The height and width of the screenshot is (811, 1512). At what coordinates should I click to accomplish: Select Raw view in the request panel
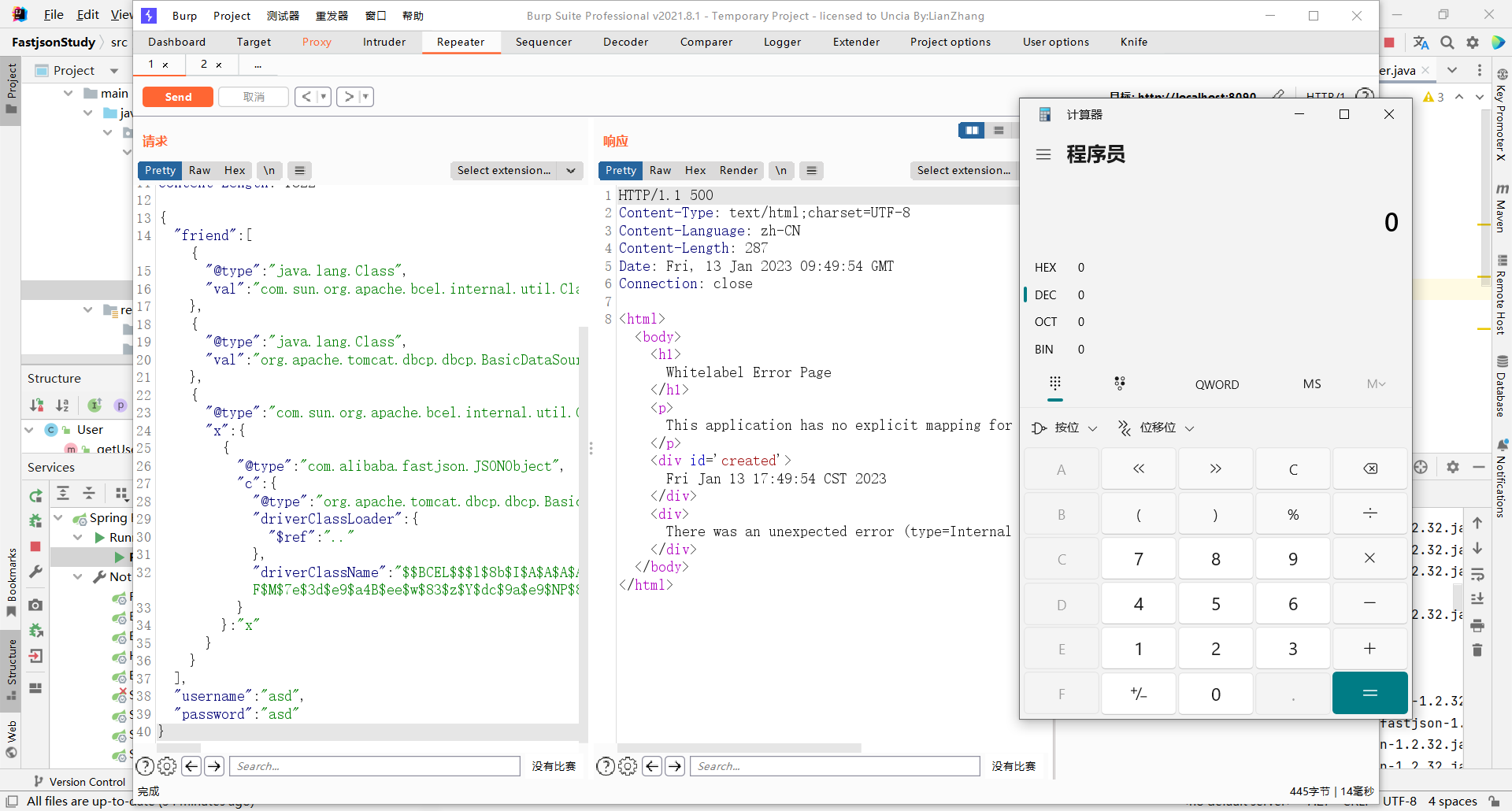tap(199, 170)
